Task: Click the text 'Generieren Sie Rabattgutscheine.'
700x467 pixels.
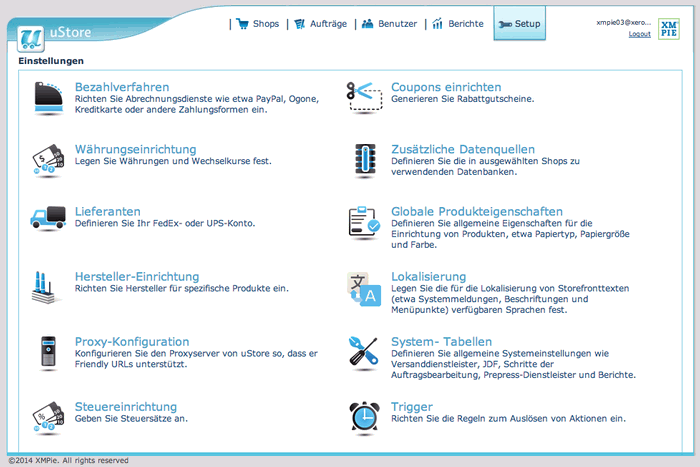Action: 462,99
